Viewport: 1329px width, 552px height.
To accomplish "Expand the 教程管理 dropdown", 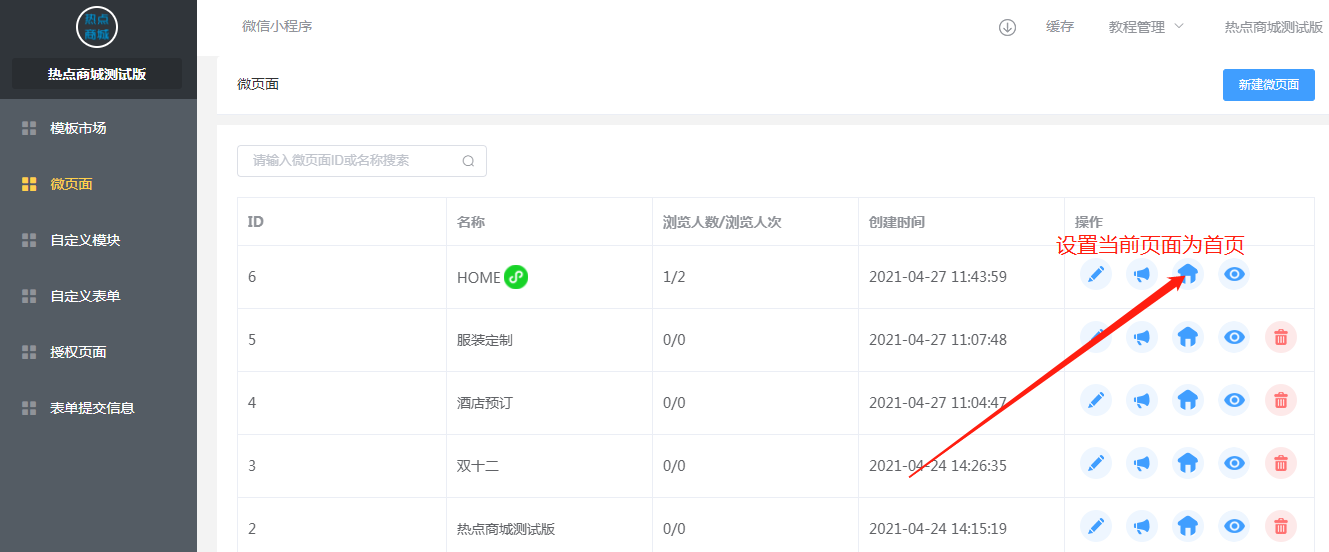I will point(1146,27).
